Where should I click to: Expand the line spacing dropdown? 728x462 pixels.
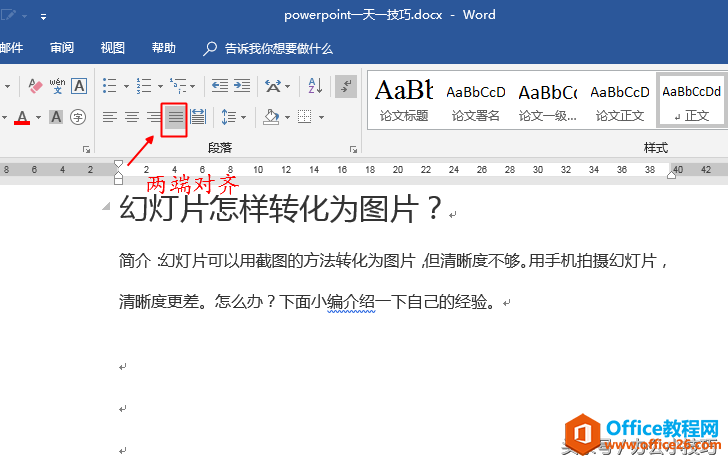point(242,118)
